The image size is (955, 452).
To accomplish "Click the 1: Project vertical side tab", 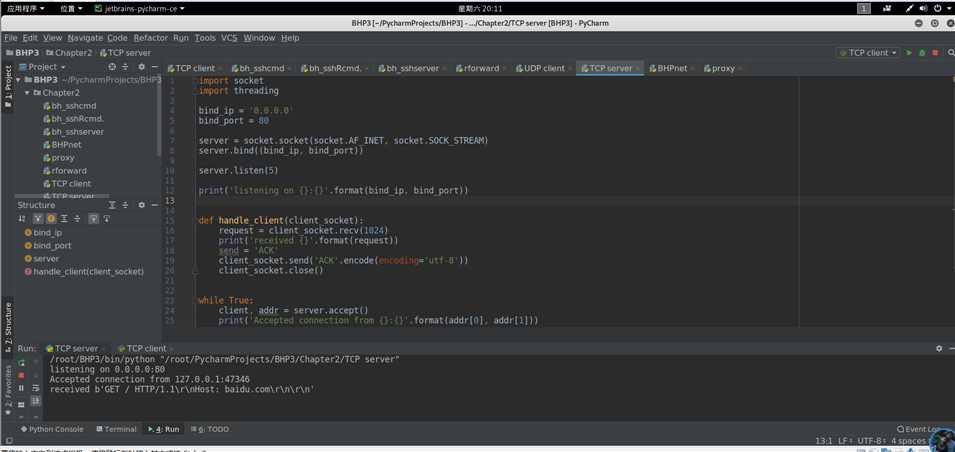I will 8,87.
